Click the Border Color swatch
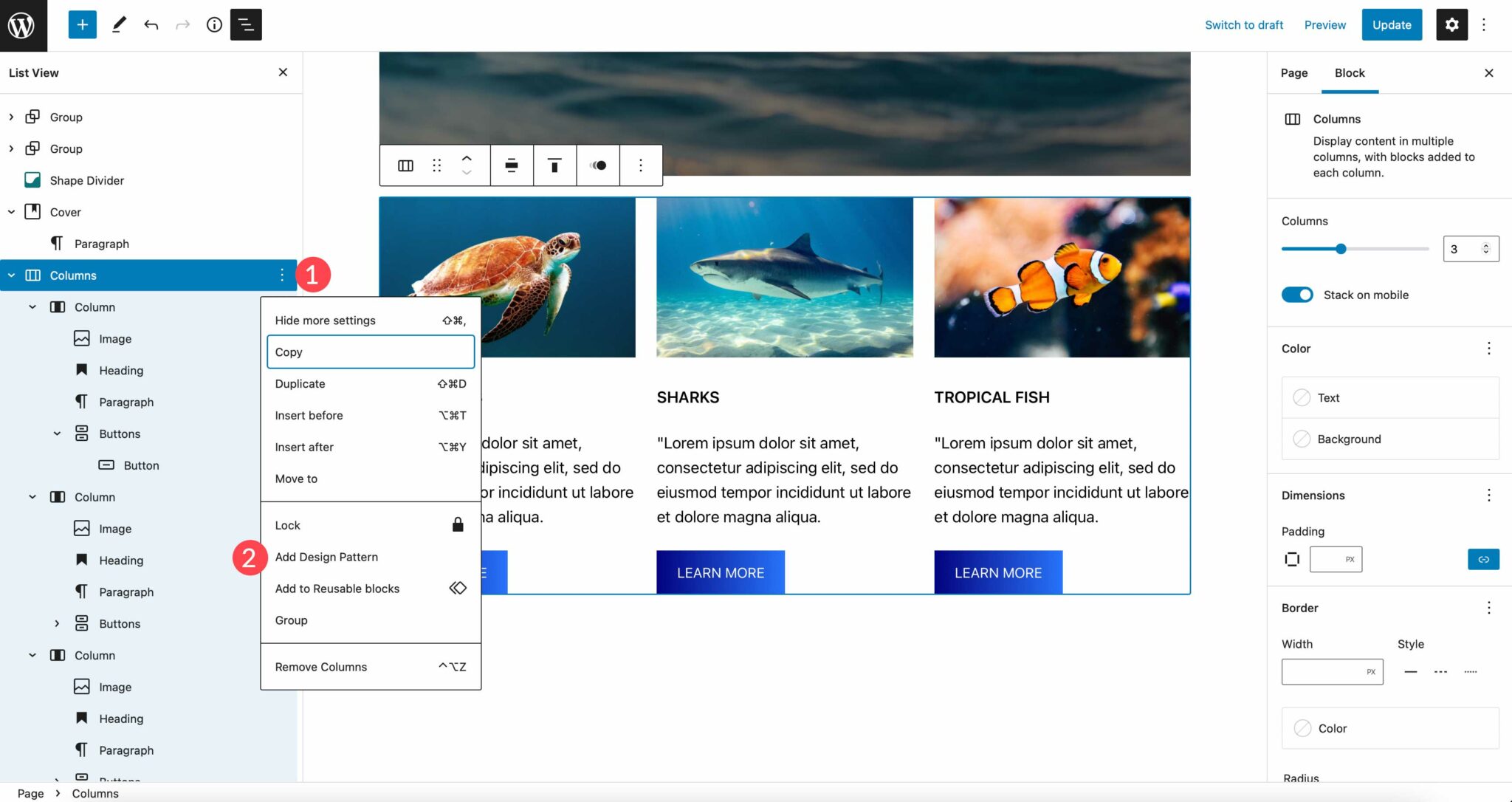The height and width of the screenshot is (802, 1512). coord(1302,728)
